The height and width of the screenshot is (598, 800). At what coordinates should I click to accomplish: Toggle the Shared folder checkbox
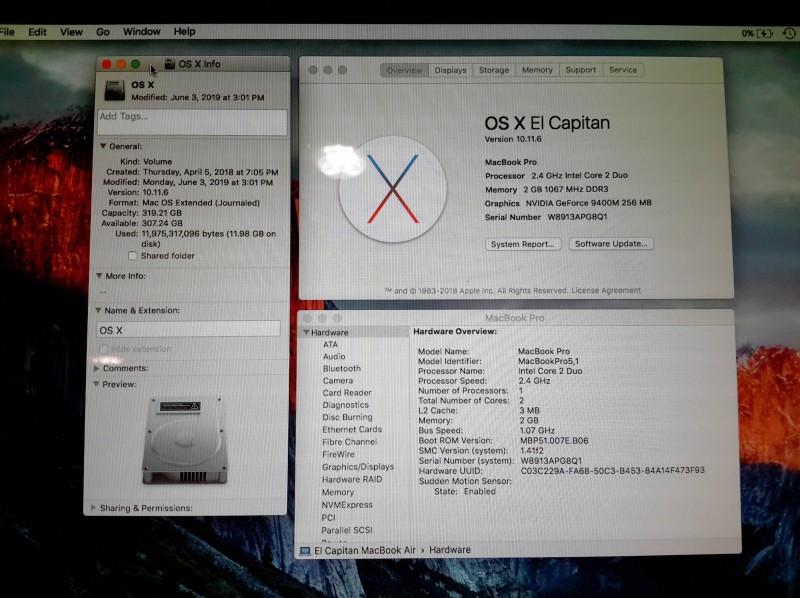[133, 255]
